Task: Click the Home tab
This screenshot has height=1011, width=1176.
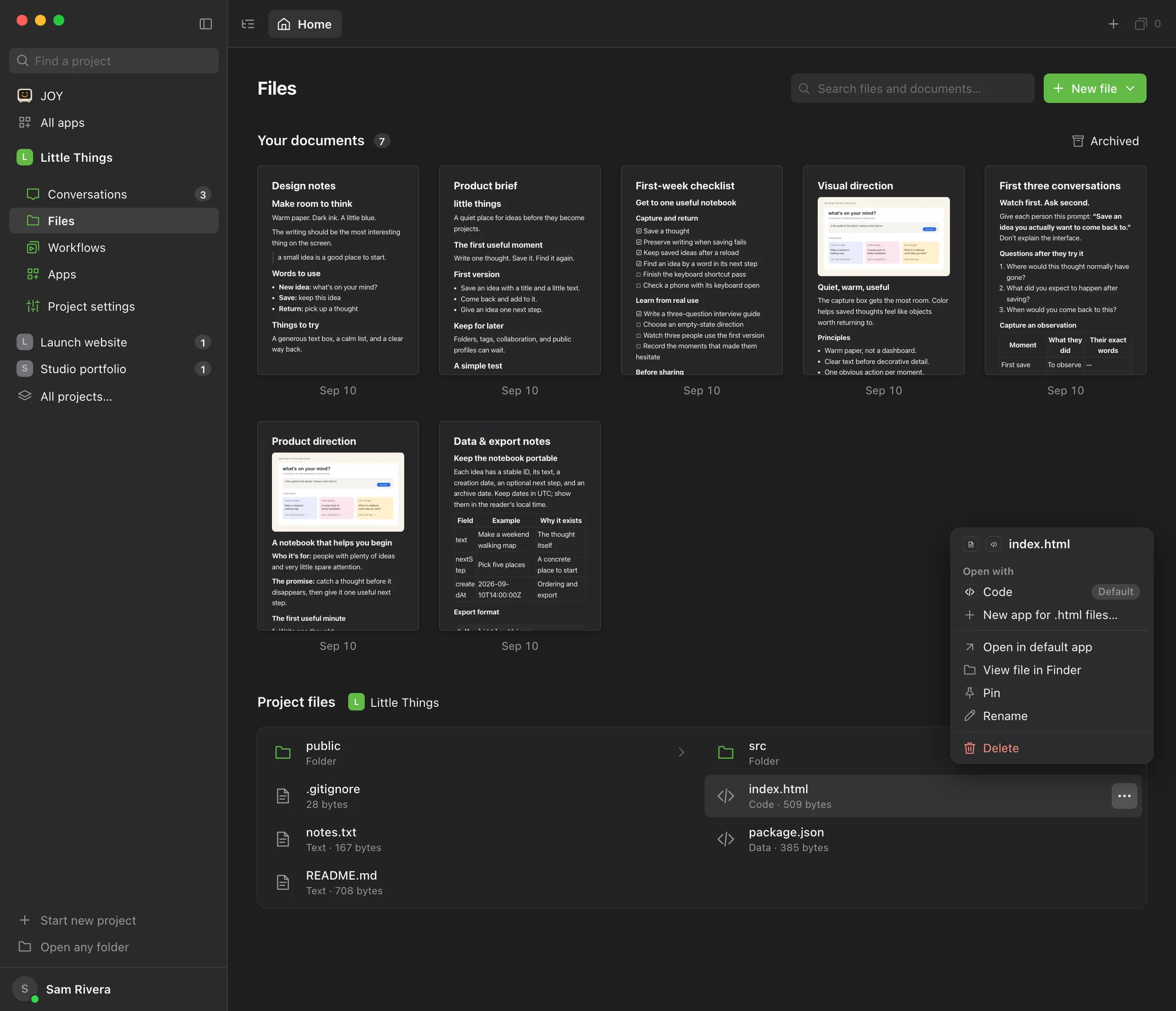Action: point(305,24)
